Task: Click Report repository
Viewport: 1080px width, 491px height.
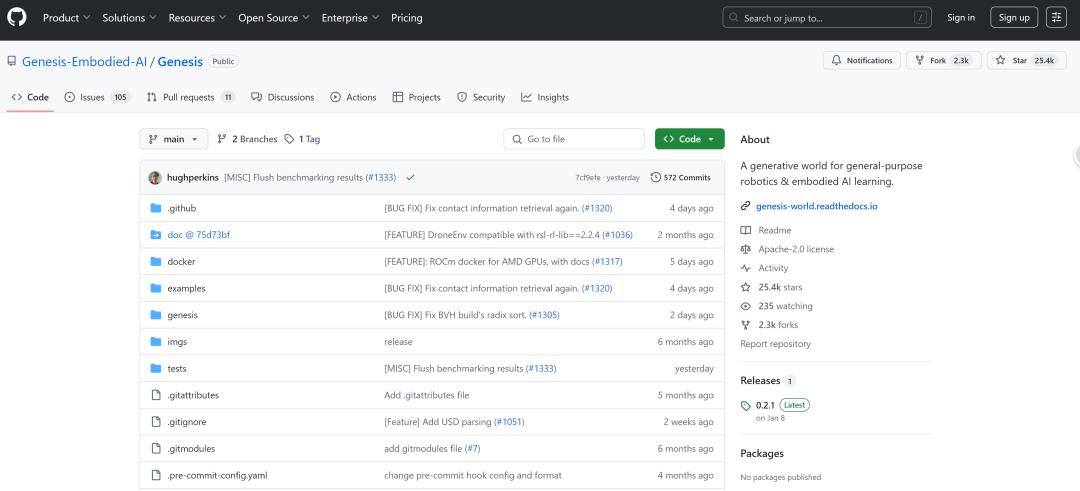Action: coord(776,344)
